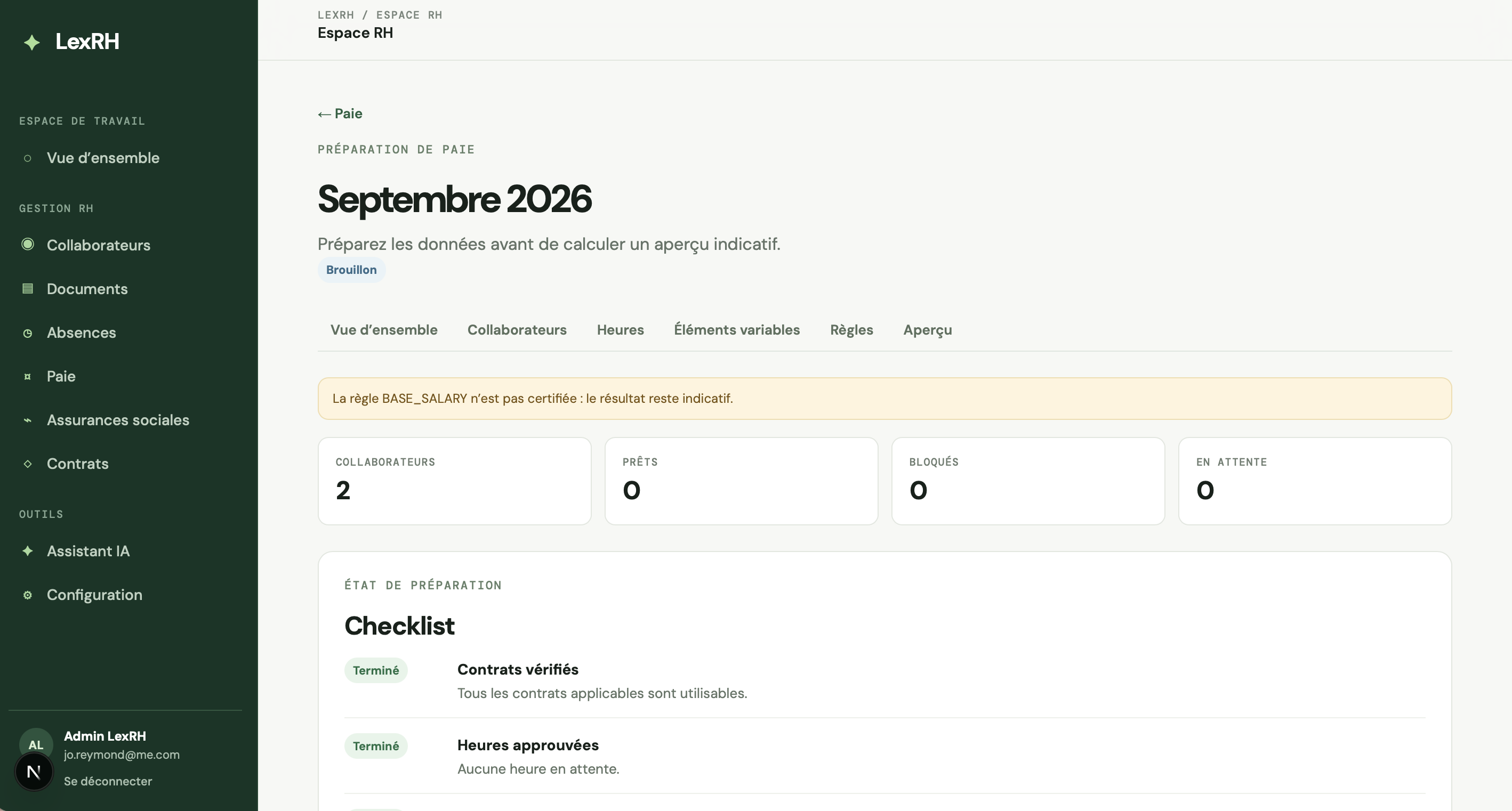Image resolution: width=1512 pixels, height=811 pixels.
Task: Click the LexRH star logo icon
Action: click(31, 42)
